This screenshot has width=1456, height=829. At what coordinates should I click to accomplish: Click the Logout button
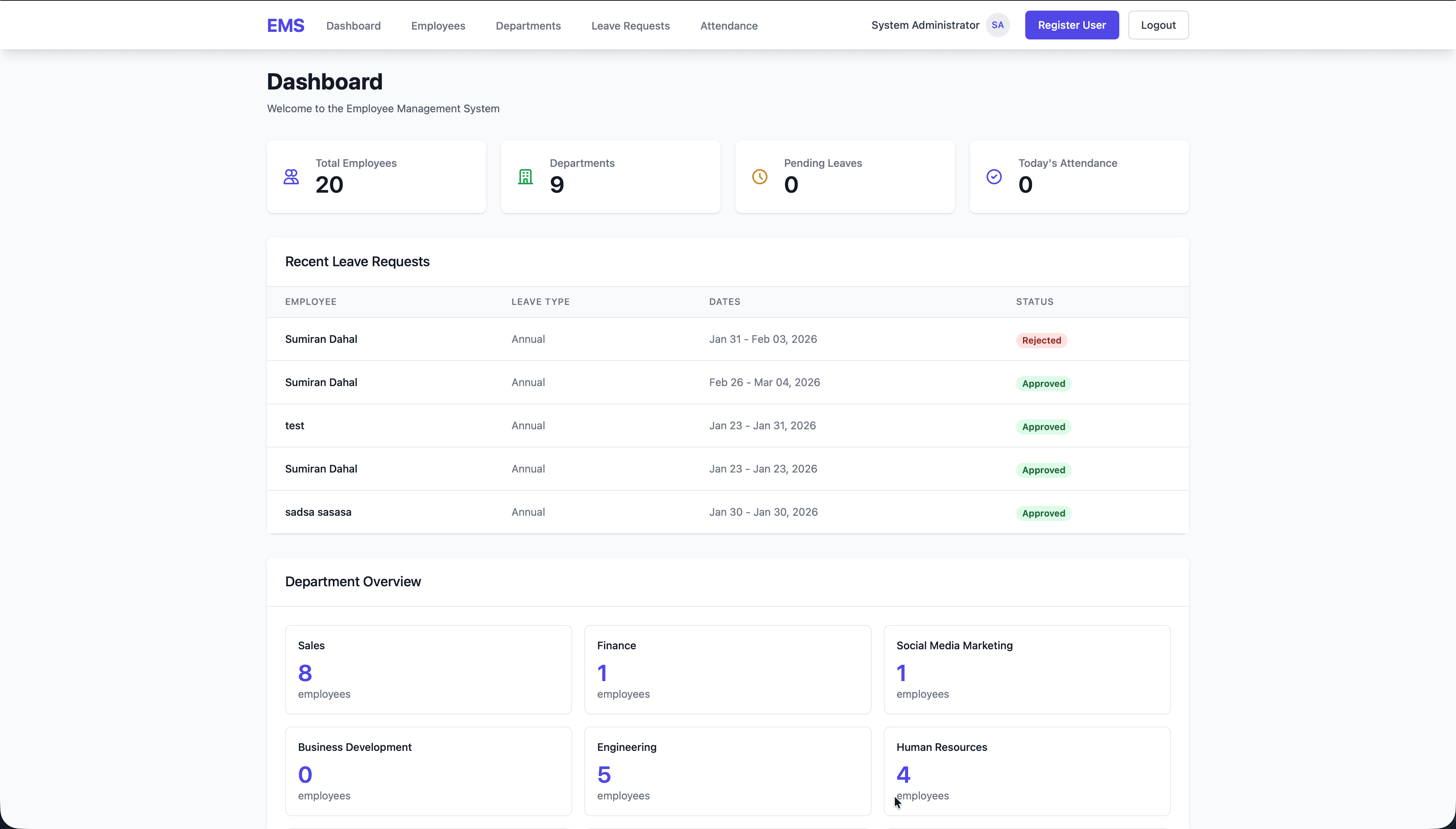coord(1158,25)
